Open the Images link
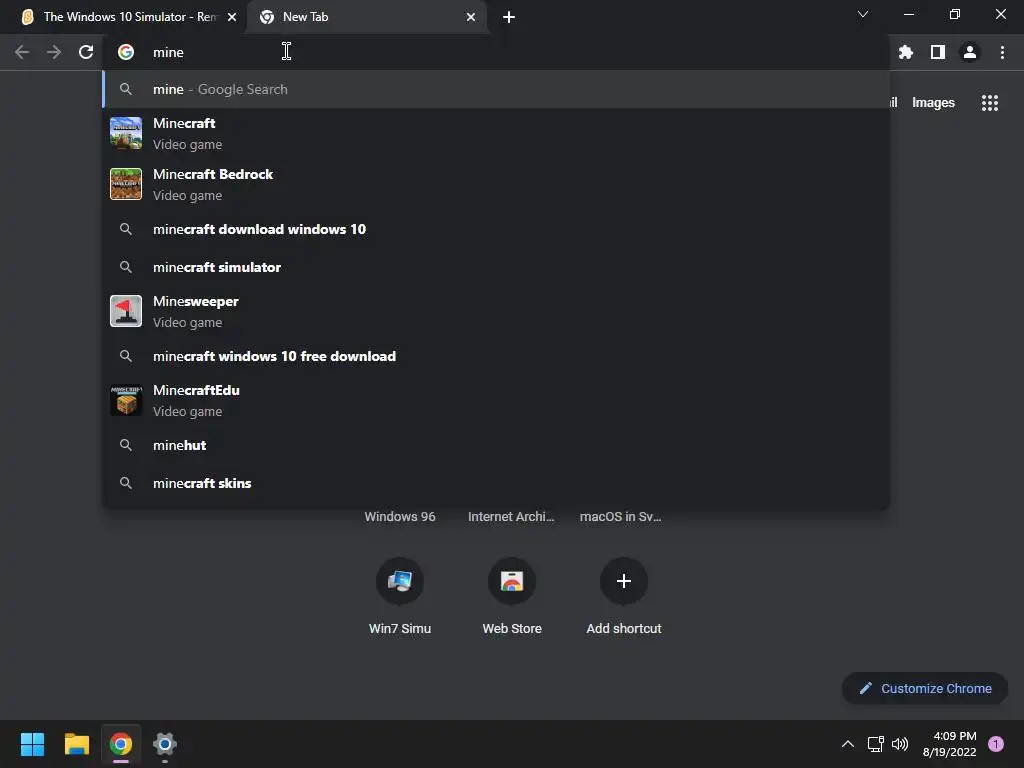Screen dimensions: 1024x768 coord(933,103)
